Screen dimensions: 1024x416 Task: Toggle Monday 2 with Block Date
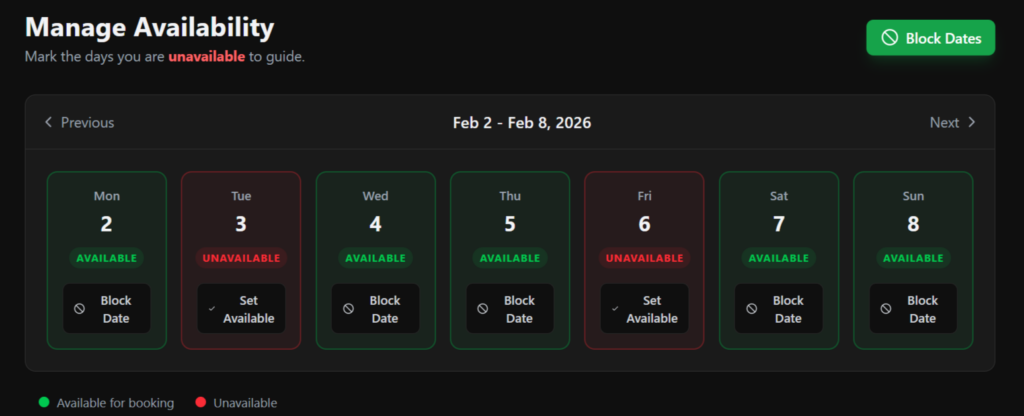coord(107,309)
